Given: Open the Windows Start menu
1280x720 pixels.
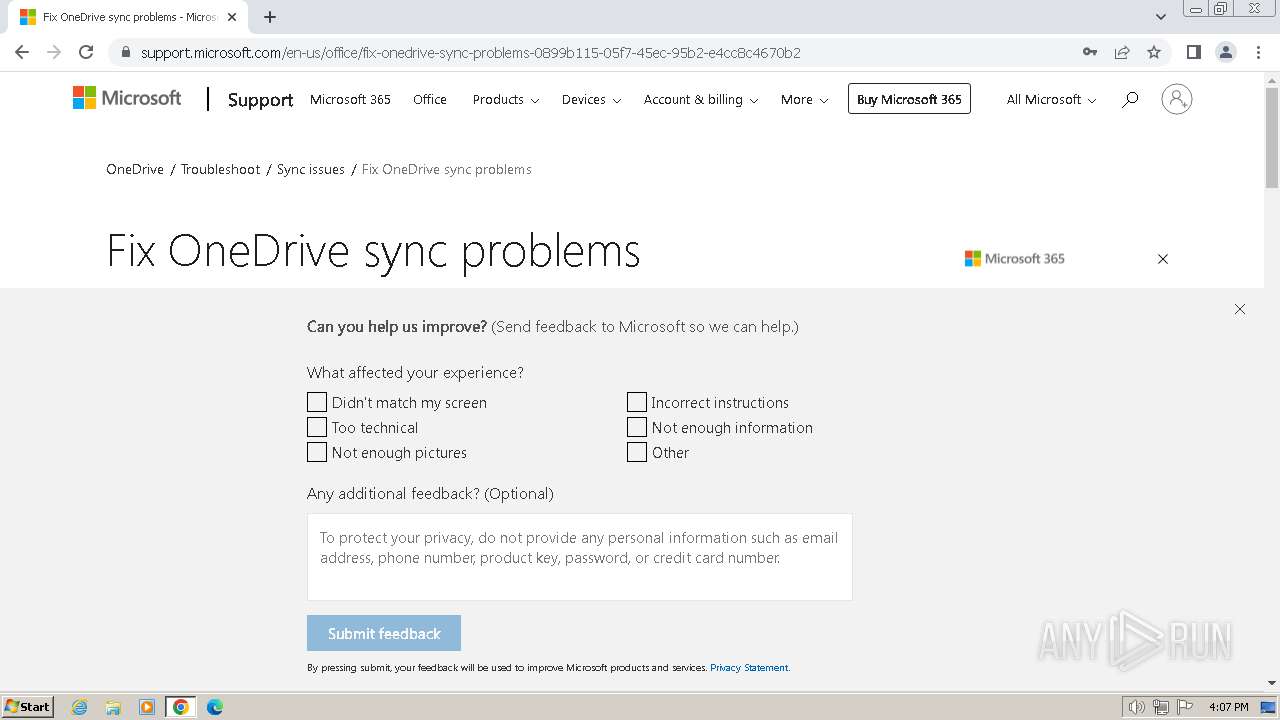Looking at the screenshot, I should coord(27,706).
